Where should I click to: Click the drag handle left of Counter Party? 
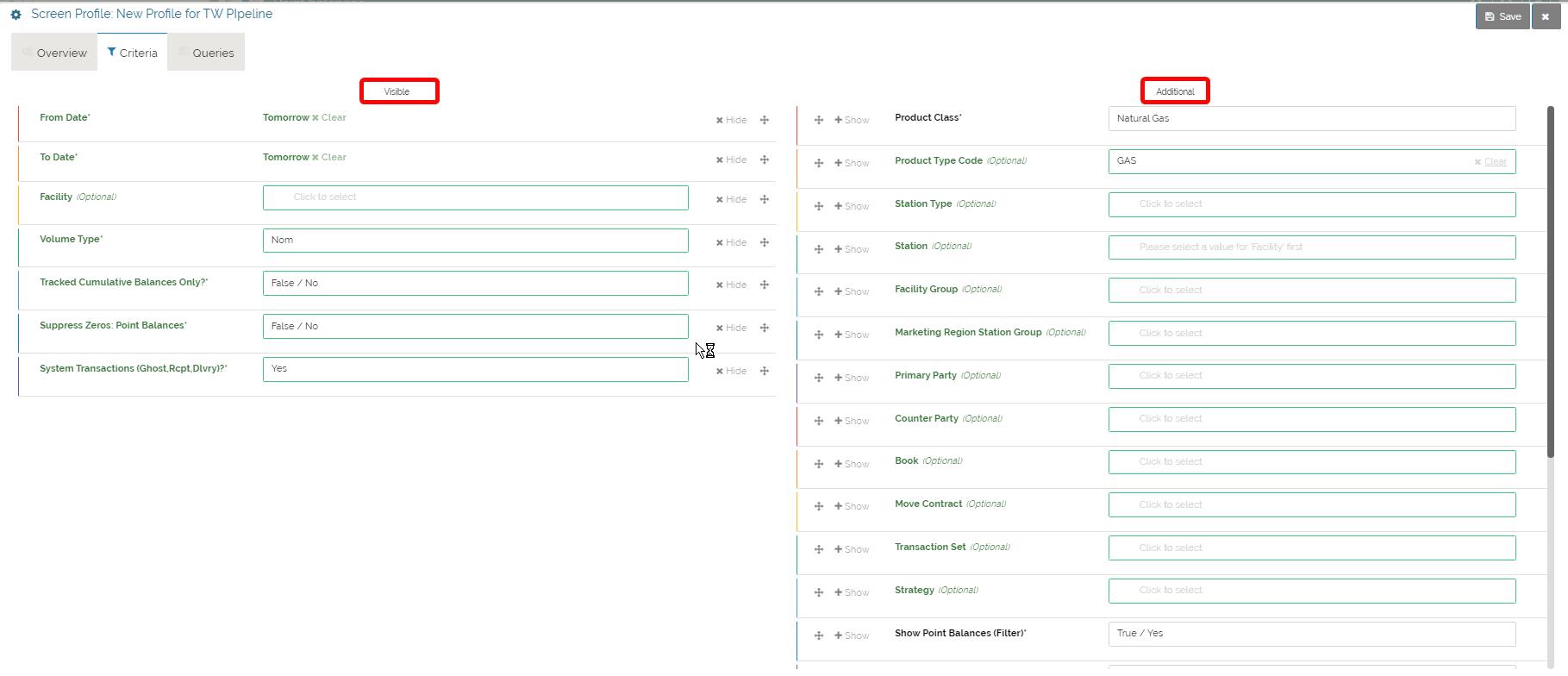(x=819, y=421)
